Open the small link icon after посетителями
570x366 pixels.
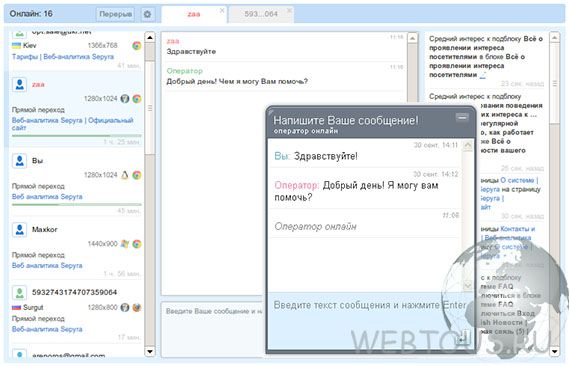point(482,75)
